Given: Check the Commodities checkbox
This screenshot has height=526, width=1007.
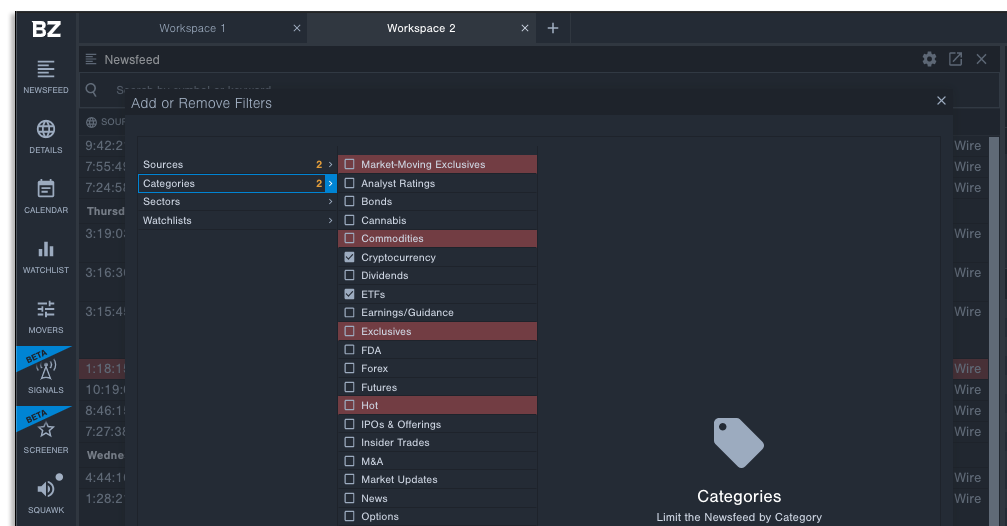Looking at the screenshot, I should [349, 238].
